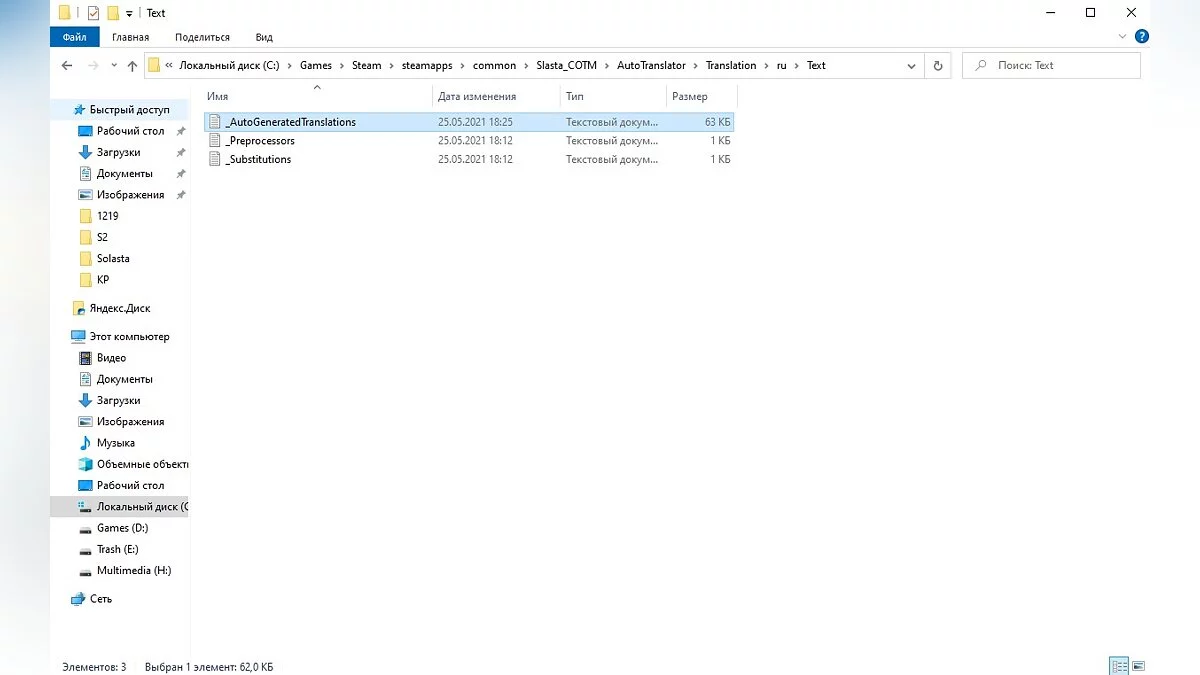Go to common in the address path
Screen dimensions: 1200x675
(494, 65)
